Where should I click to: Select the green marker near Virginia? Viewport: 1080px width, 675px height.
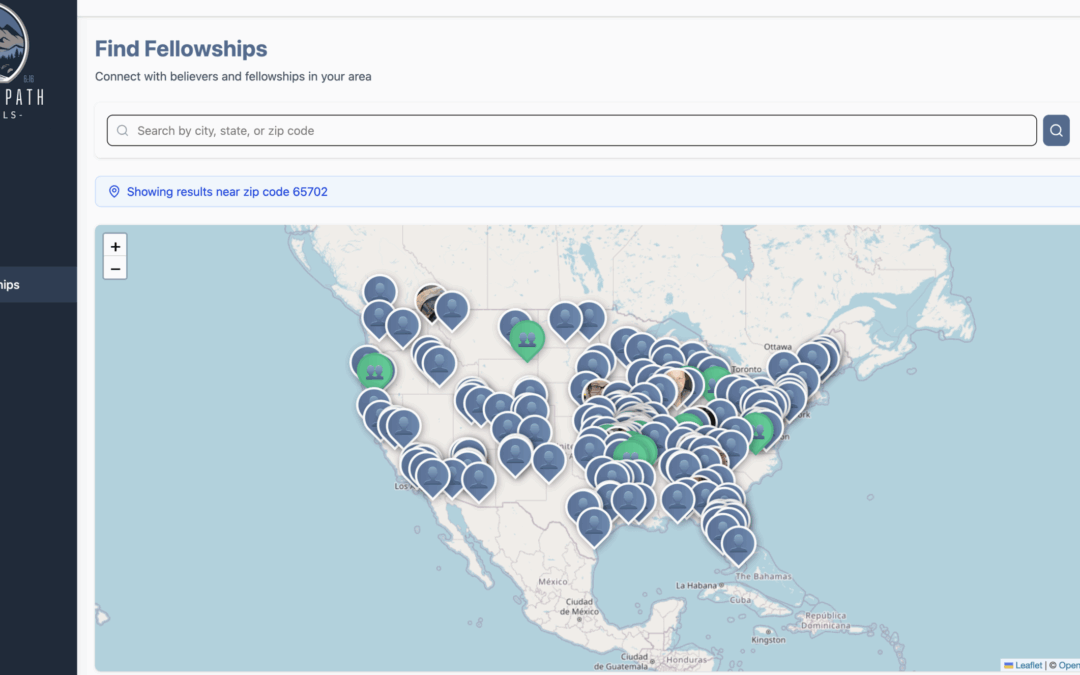pos(758,430)
